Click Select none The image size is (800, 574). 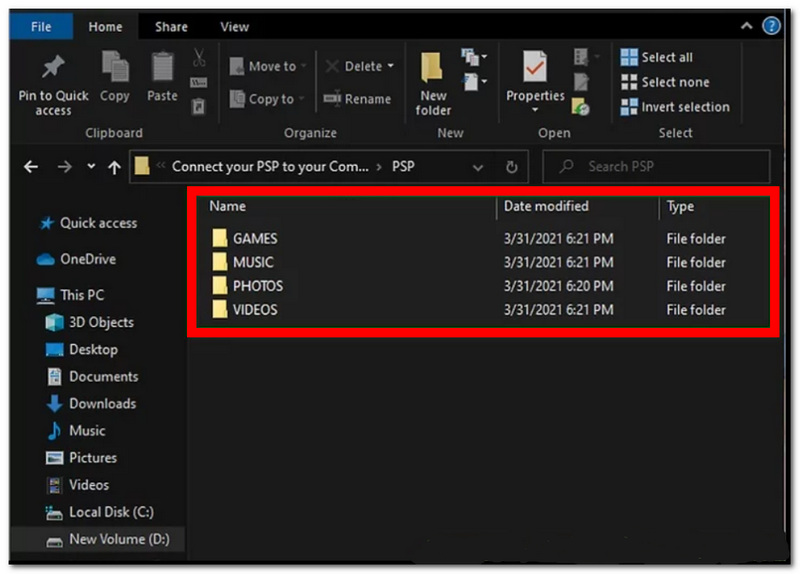[x=665, y=82]
